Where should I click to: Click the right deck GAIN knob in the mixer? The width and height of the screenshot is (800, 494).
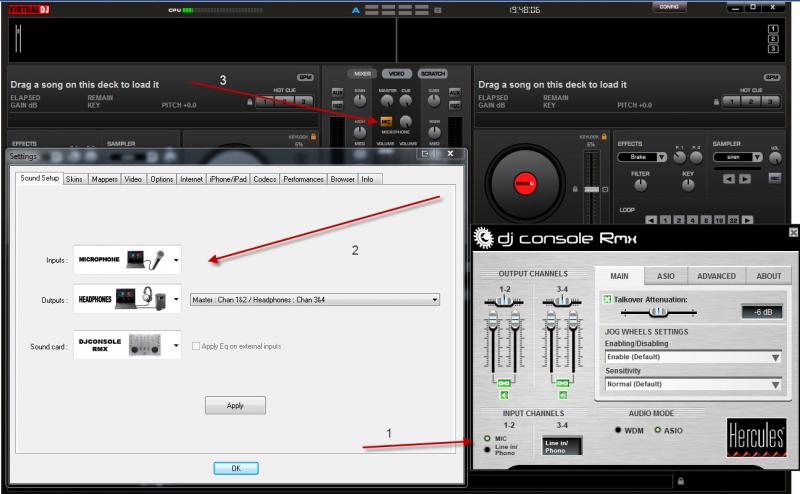point(434,101)
